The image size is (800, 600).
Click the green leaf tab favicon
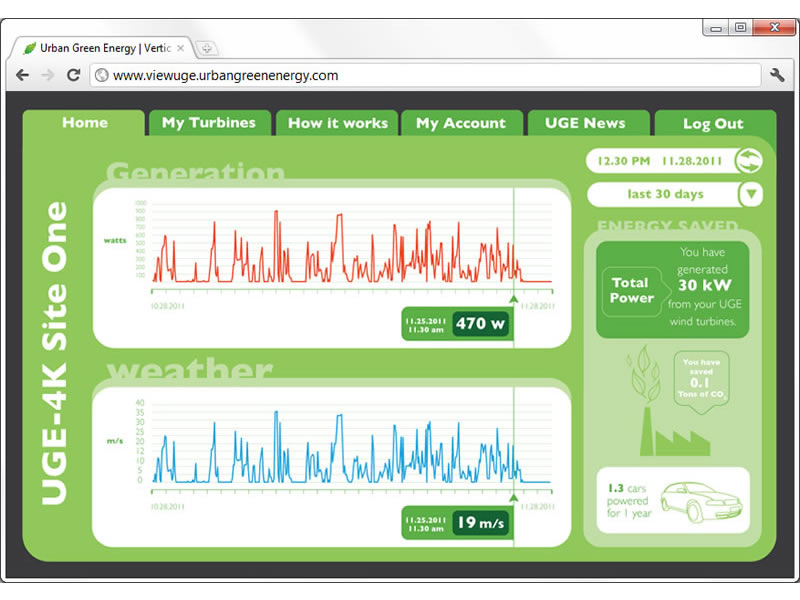click(x=29, y=48)
